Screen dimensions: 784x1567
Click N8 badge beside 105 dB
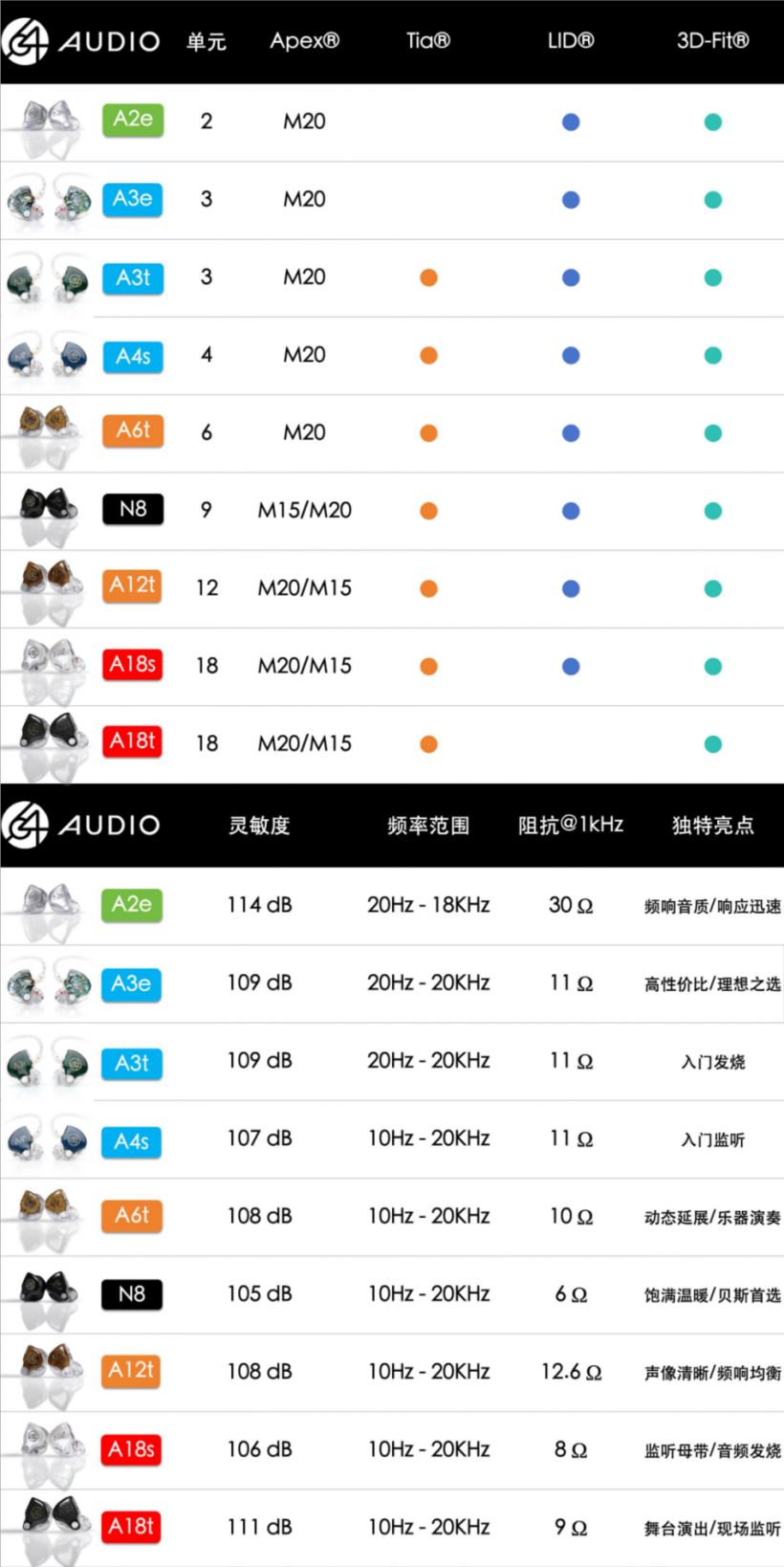[131, 1294]
